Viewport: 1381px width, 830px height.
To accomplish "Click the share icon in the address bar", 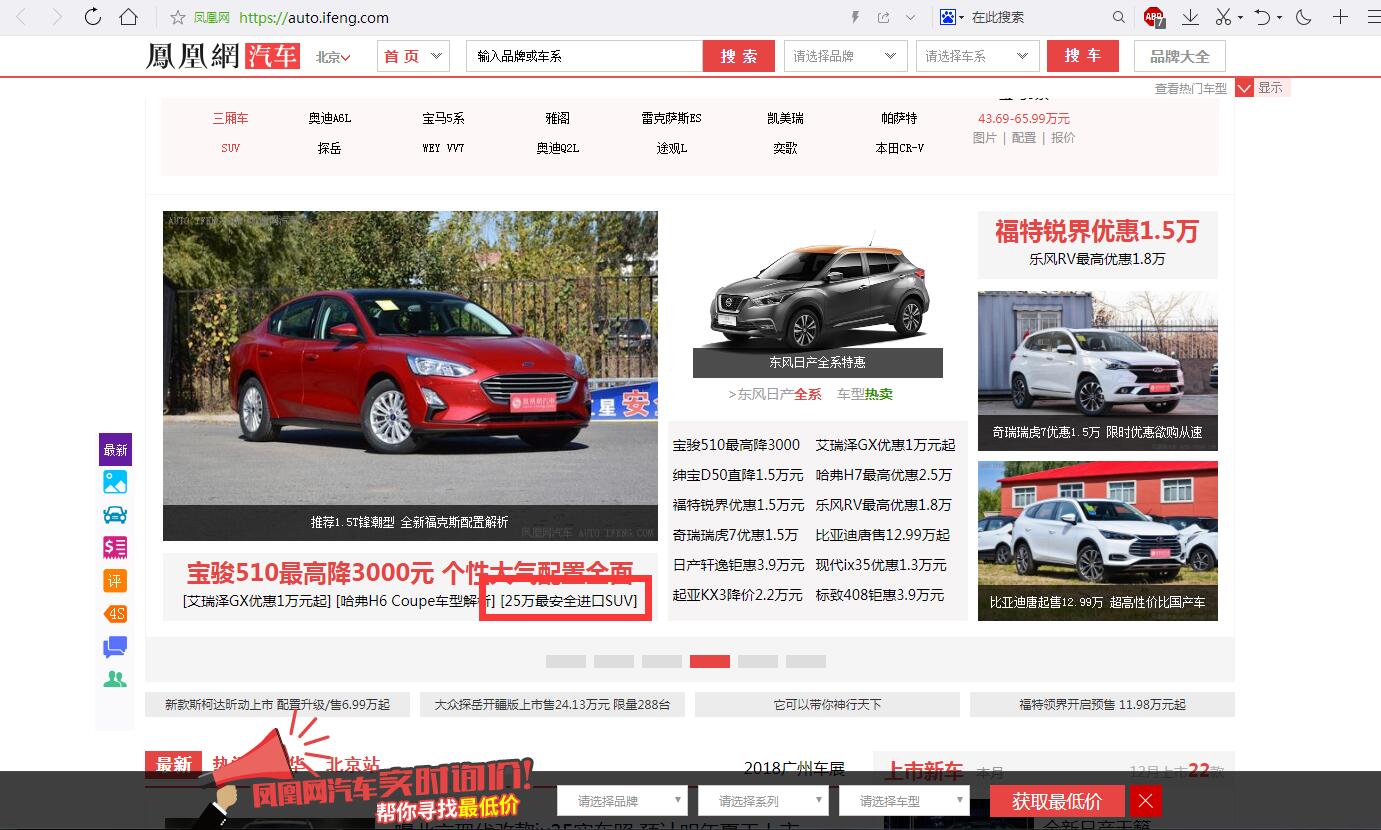I will coord(883,17).
